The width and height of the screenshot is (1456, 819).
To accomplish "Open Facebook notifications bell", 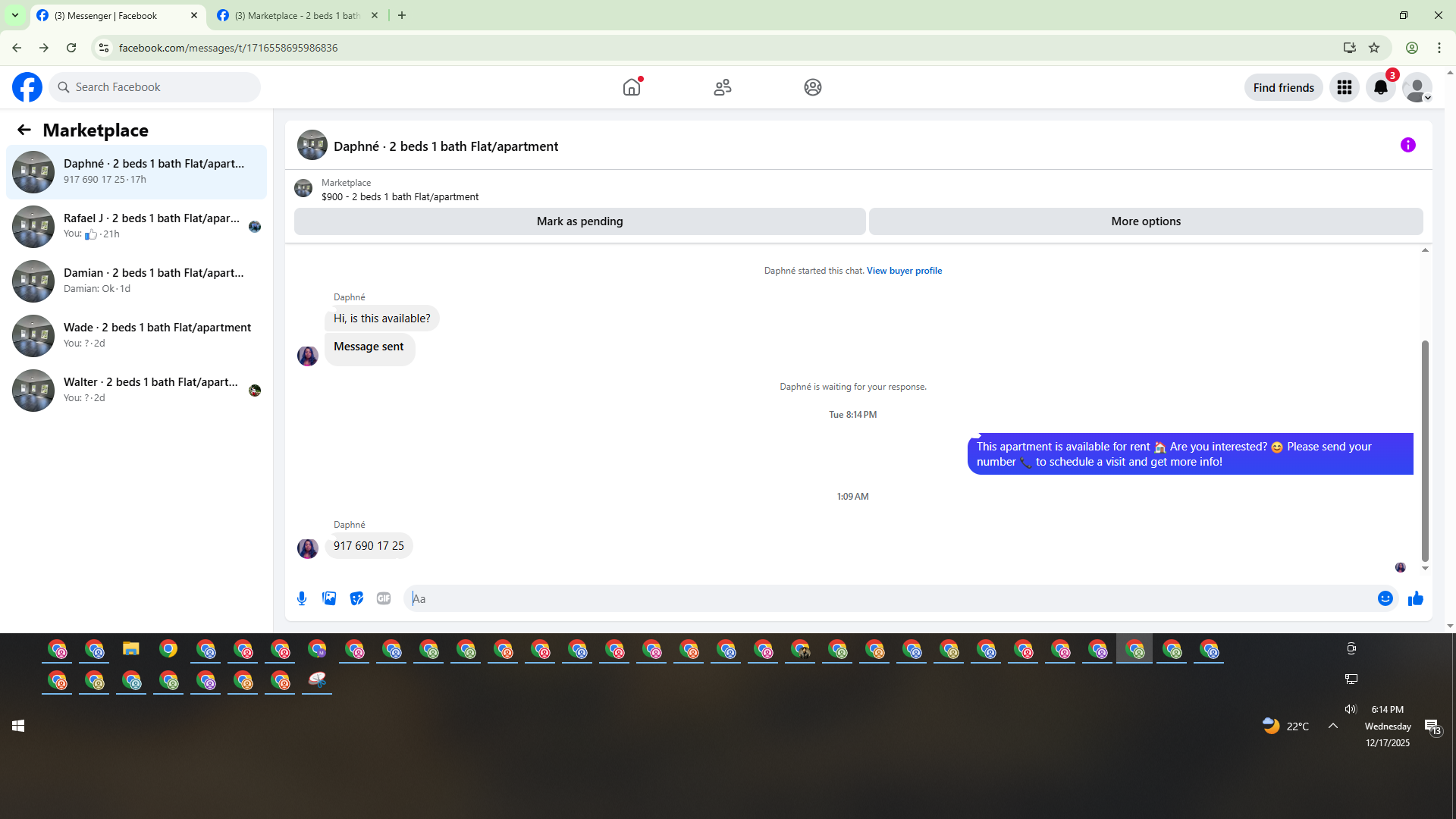I will (1380, 88).
